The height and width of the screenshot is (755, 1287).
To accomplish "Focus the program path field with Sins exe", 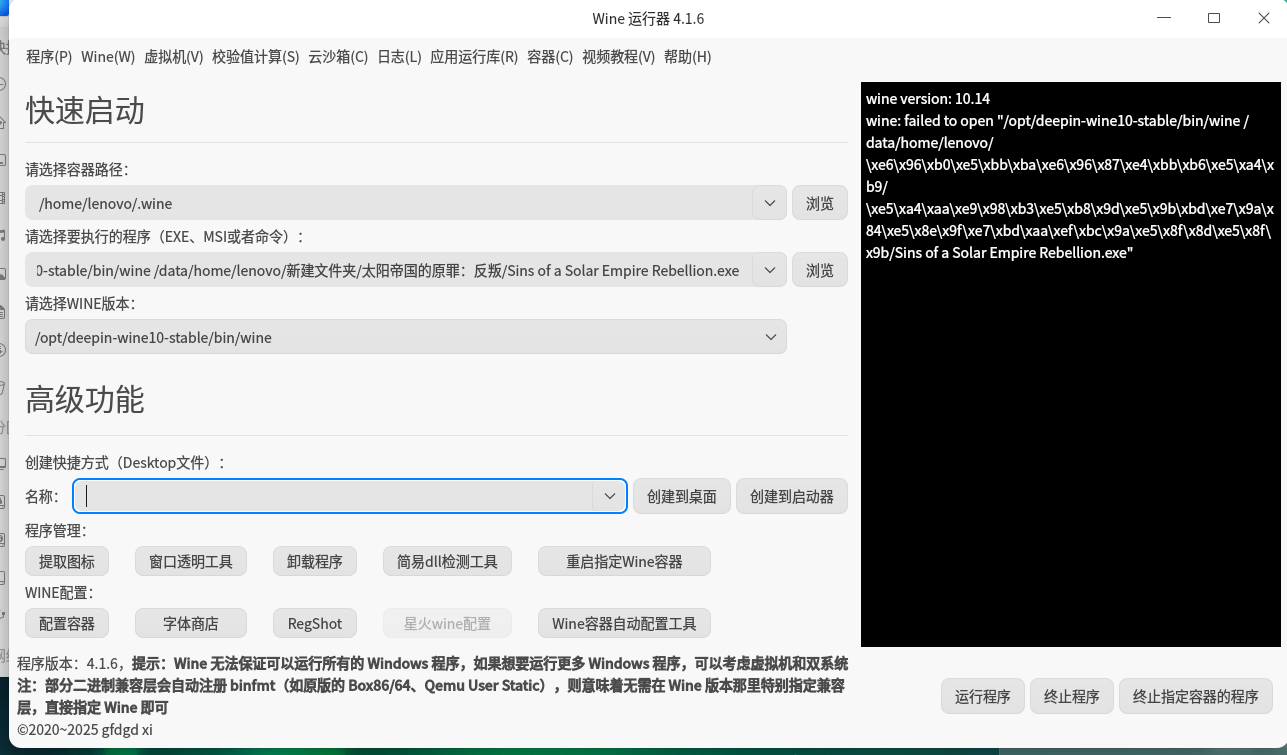I will pyautogui.click(x=390, y=270).
